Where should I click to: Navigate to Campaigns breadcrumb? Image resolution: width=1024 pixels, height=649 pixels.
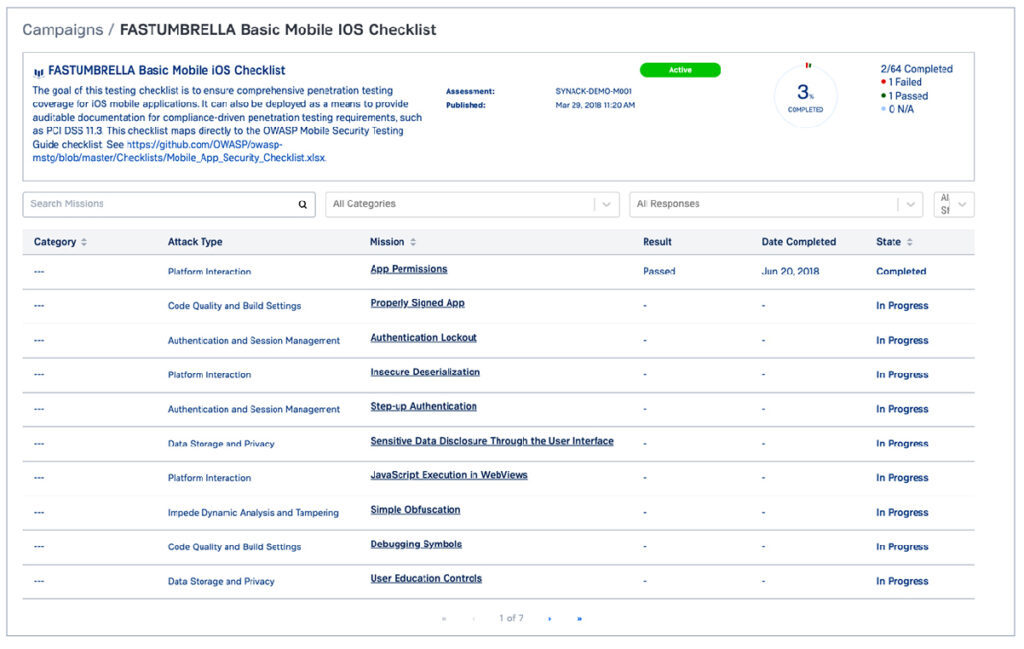(62, 30)
